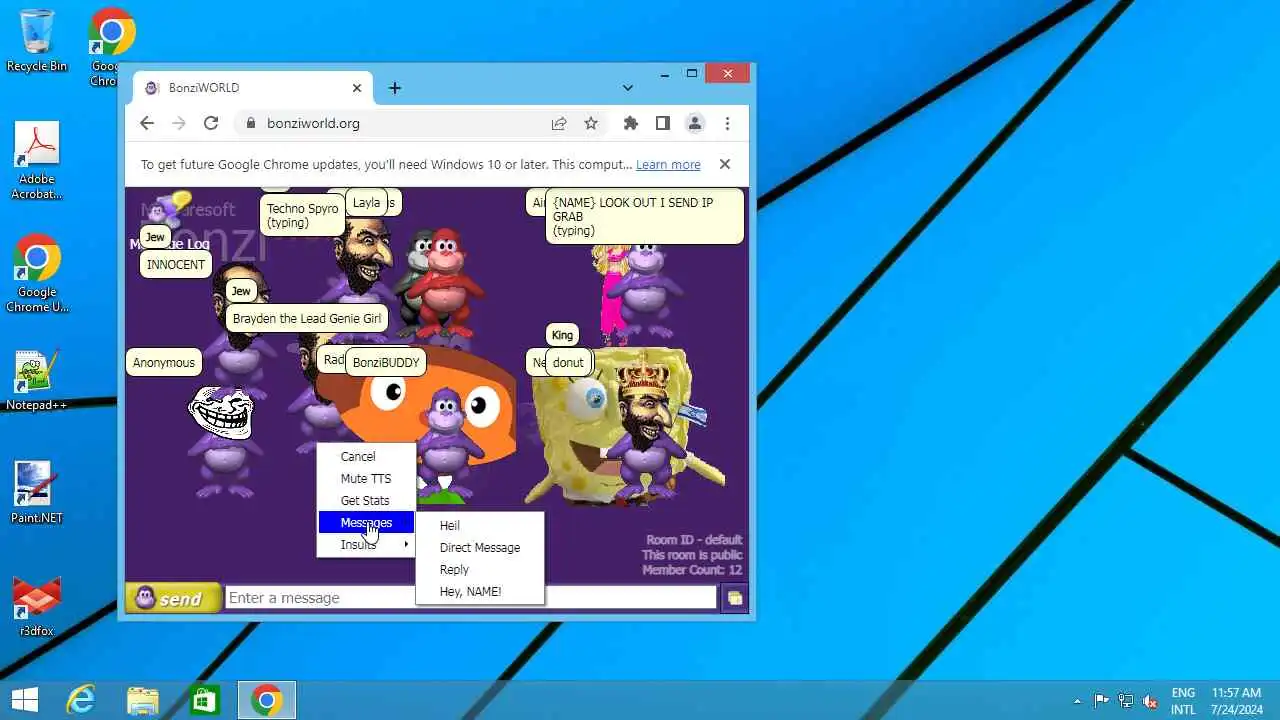Open the tab search chevron
The height and width of the screenshot is (720, 1280).
(627, 88)
